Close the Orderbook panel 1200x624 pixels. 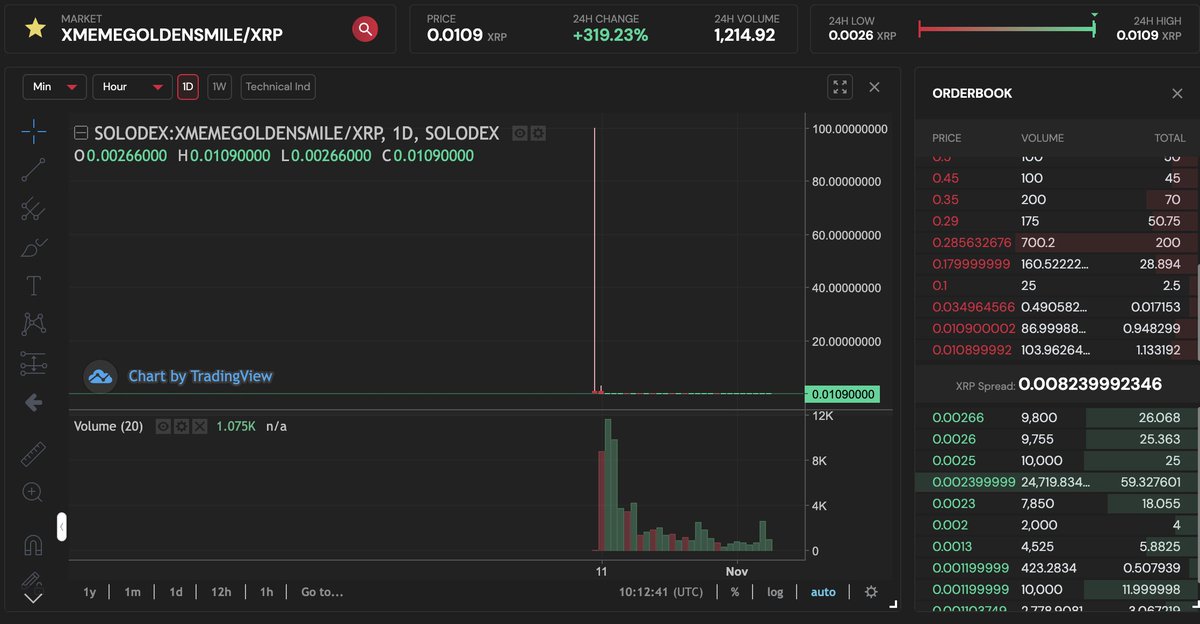click(1177, 93)
